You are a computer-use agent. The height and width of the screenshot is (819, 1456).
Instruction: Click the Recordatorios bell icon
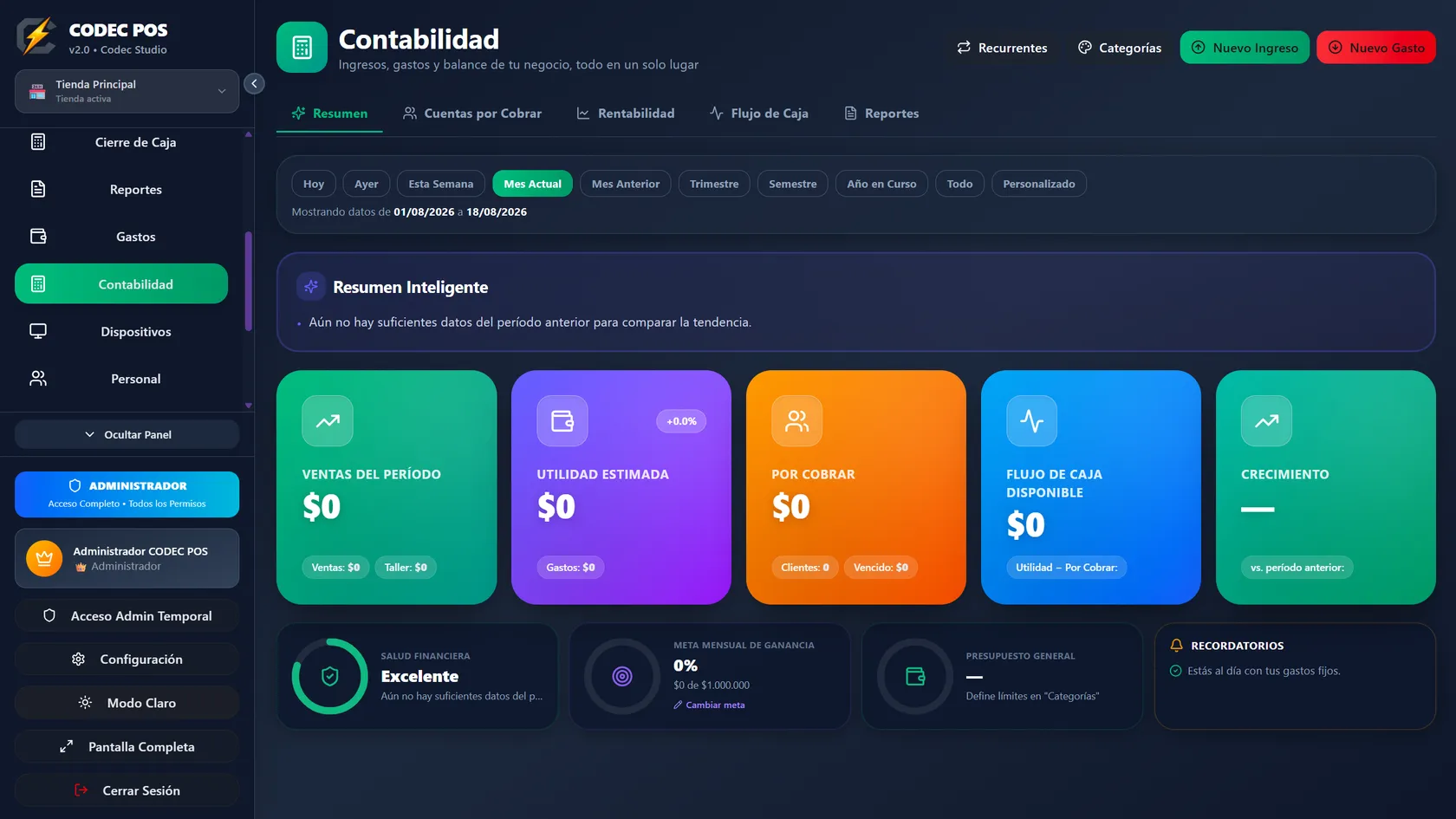(x=1176, y=646)
